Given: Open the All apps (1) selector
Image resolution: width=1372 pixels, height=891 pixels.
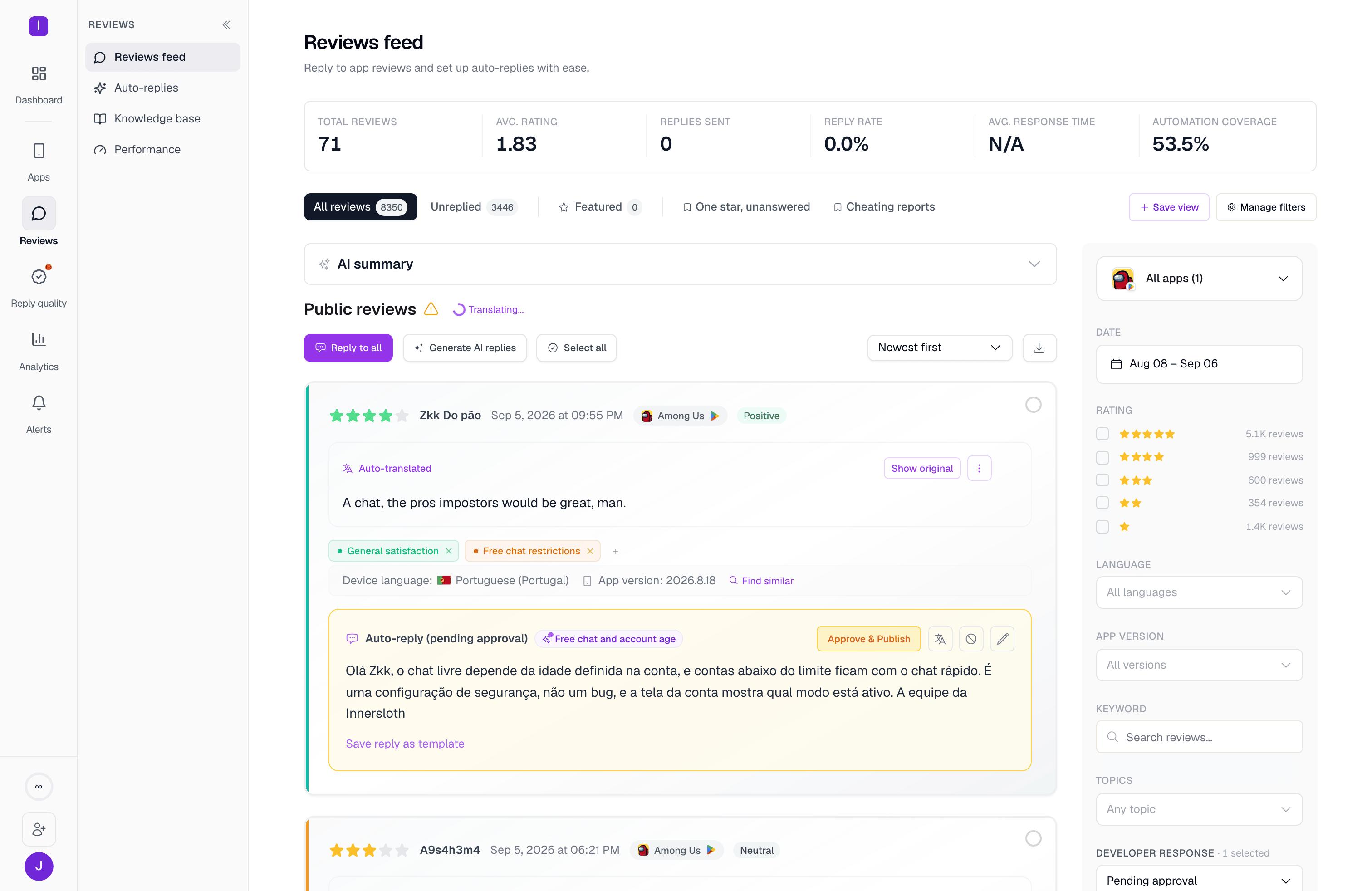Looking at the screenshot, I should click(x=1199, y=279).
